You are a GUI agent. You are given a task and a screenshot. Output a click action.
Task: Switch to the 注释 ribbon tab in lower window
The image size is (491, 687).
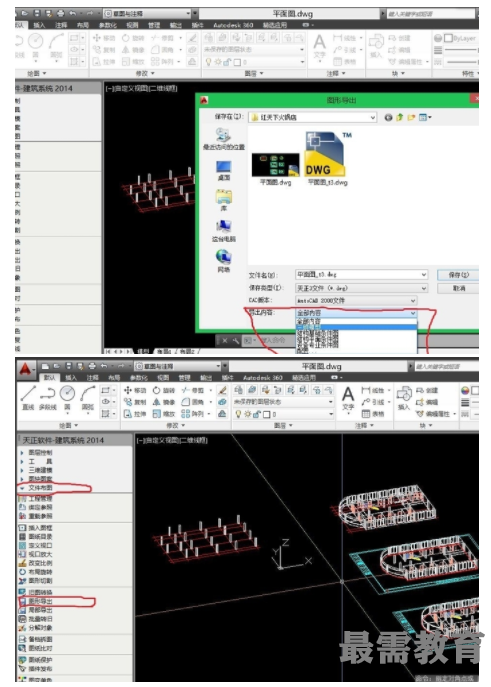point(92,378)
